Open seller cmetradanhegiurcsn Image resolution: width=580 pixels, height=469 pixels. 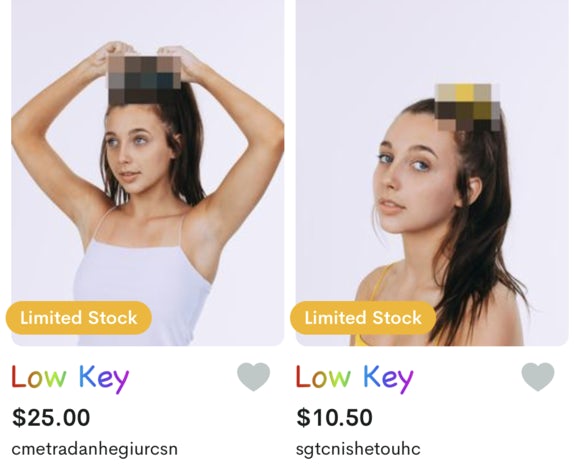95,449
